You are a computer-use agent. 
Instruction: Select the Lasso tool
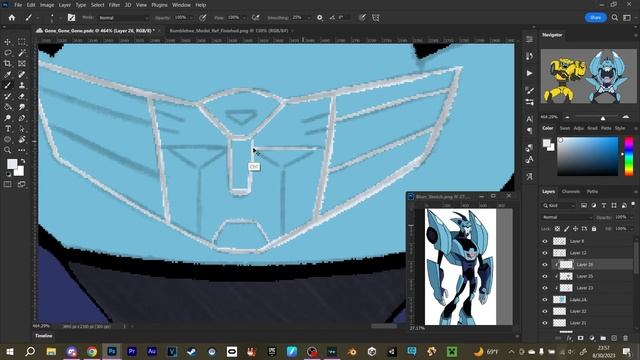click(x=7, y=53)
